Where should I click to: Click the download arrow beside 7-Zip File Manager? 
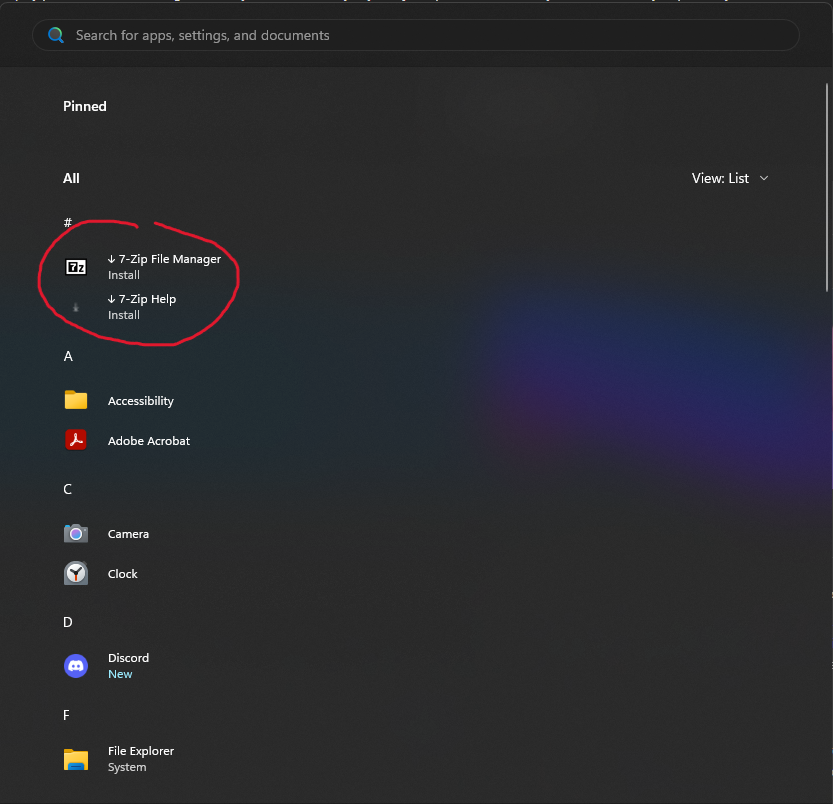(x=111, y=259)
